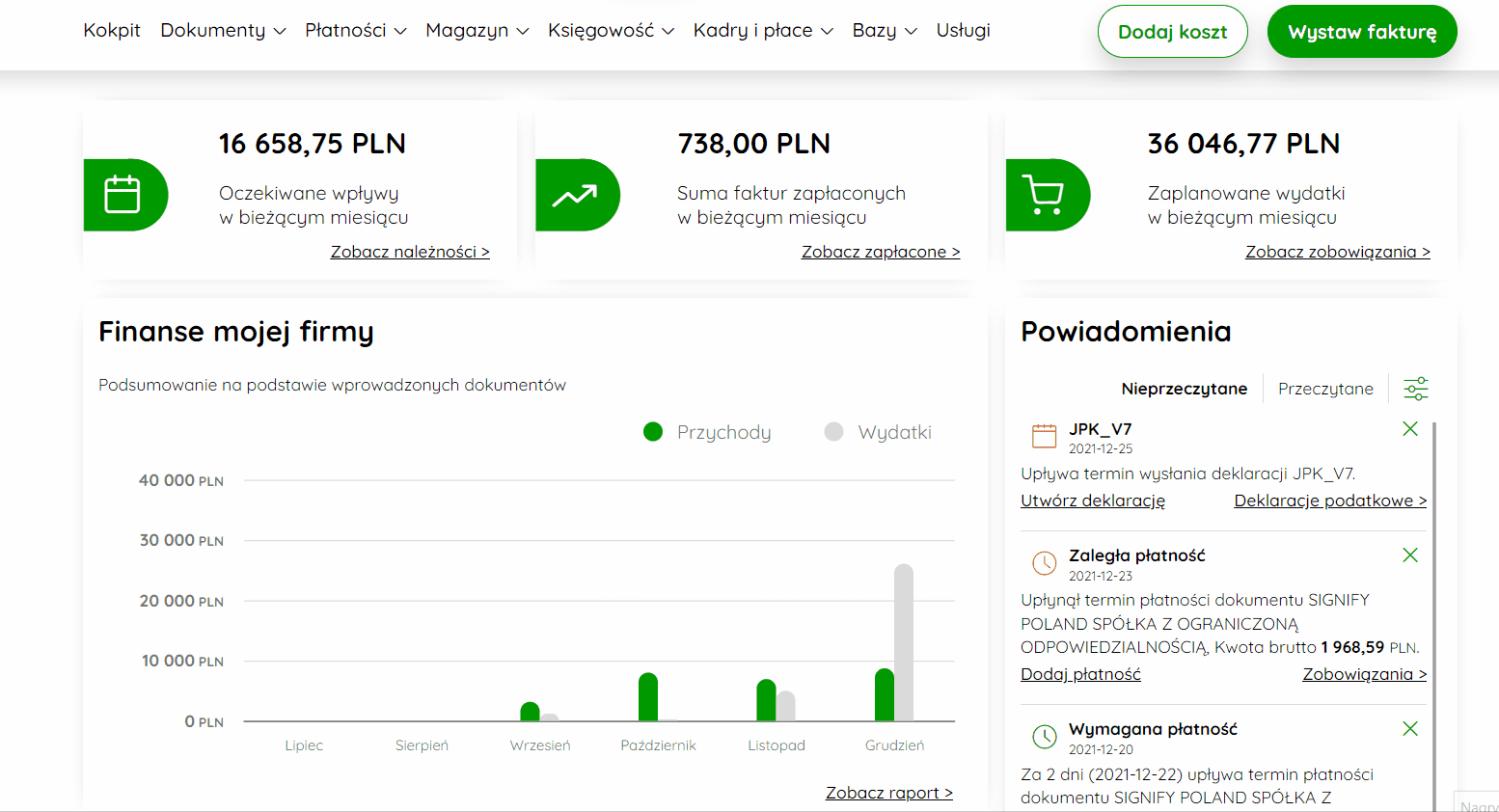Dismiss the Zaległa płatność notification with X

1409,555
